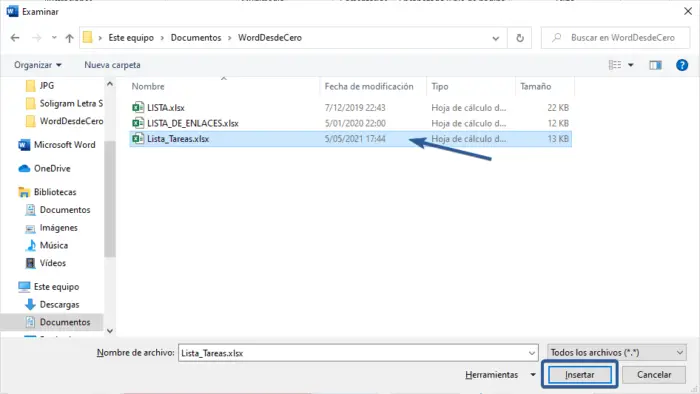Open the Todos los archivos type filter
Image resolution: width=700 pixels, height=394 pixels.
tap(617, 353)
